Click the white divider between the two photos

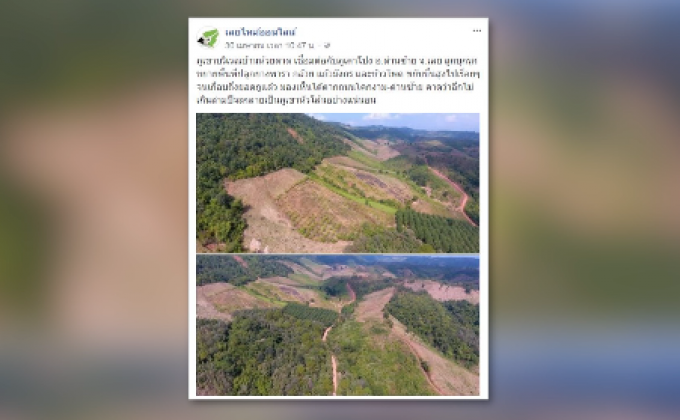(x=337, y=253)
